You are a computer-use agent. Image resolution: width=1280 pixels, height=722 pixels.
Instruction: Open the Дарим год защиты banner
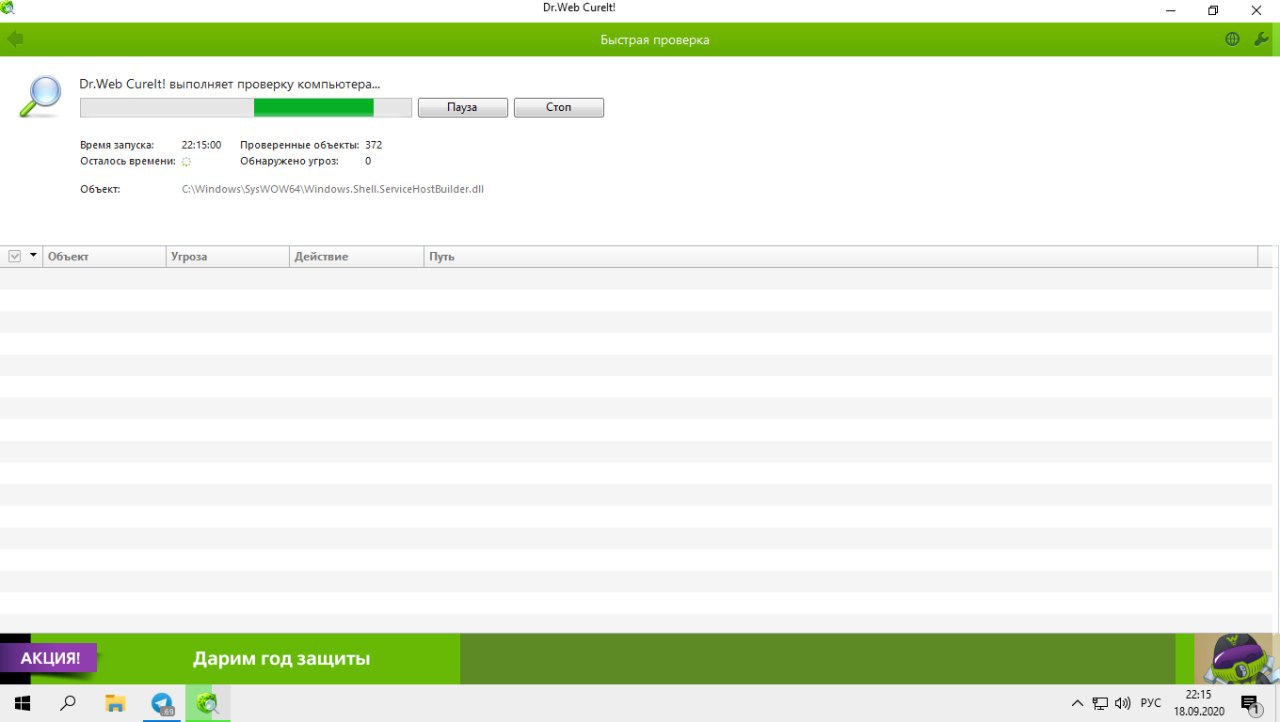tap(281, 659)
